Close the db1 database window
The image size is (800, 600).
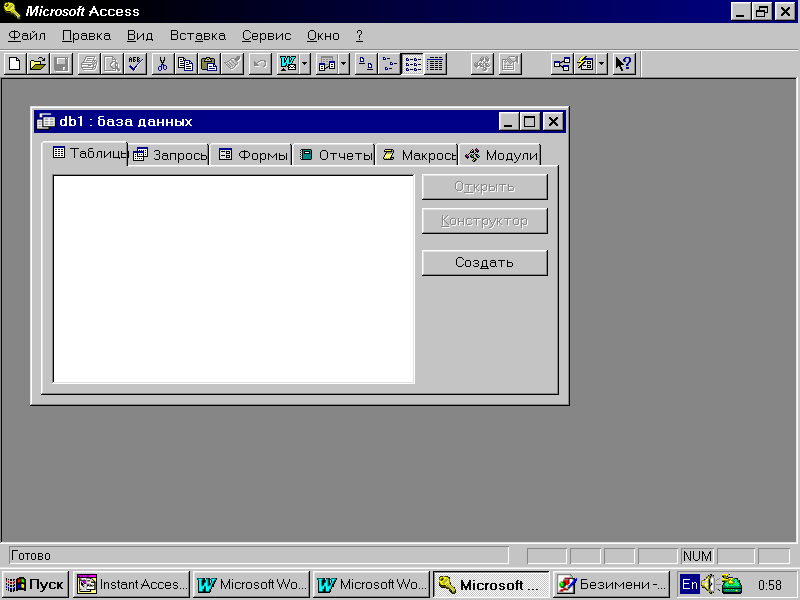553,121
